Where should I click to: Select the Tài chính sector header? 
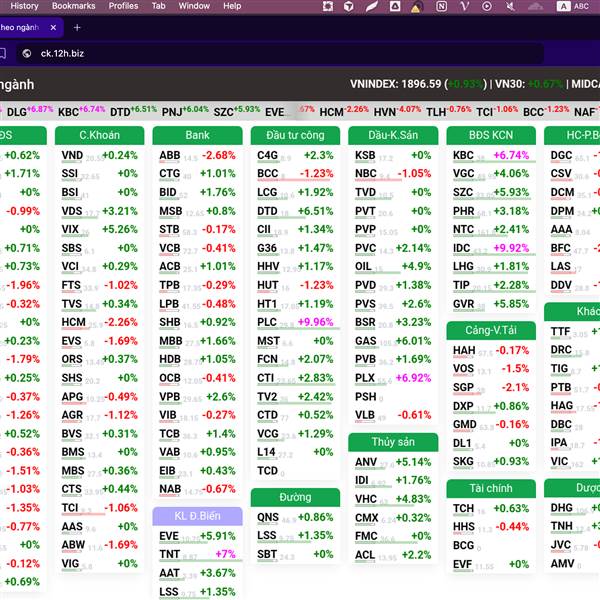pos(491,488)
